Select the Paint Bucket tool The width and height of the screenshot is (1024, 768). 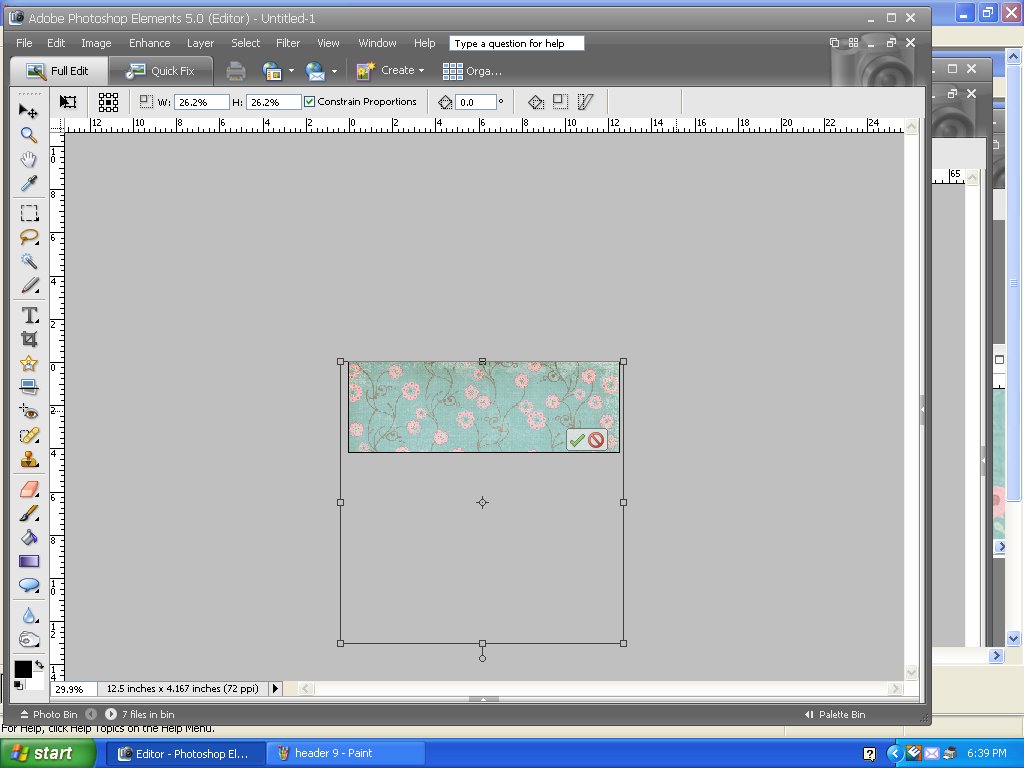click(29, 537)
